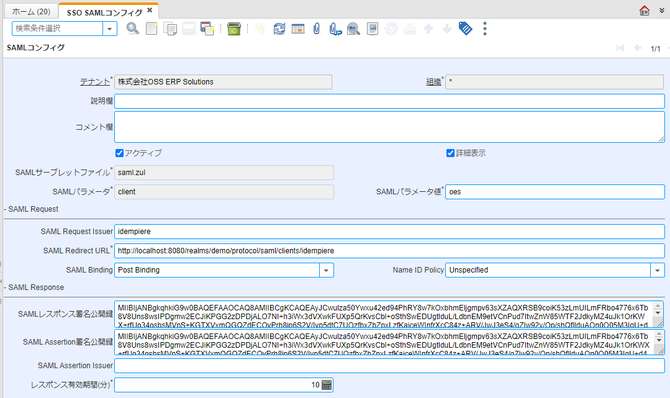The height and width of the screenshot is (398, 670).
Task: Click the 組織 field label link
Action: click(x=433, y=82)
